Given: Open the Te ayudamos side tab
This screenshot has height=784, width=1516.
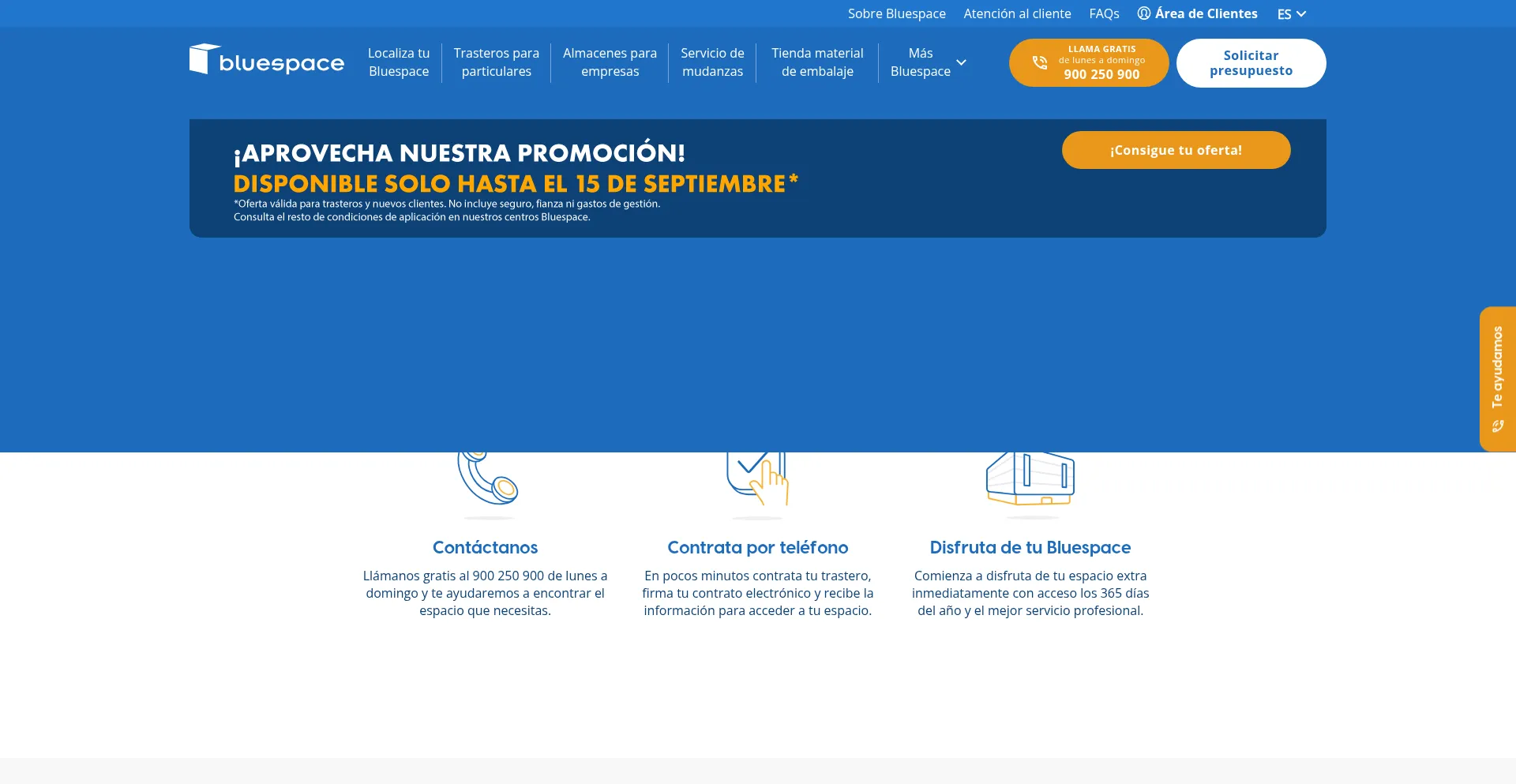Looking at the screenshot, I should pos(1497,367).
